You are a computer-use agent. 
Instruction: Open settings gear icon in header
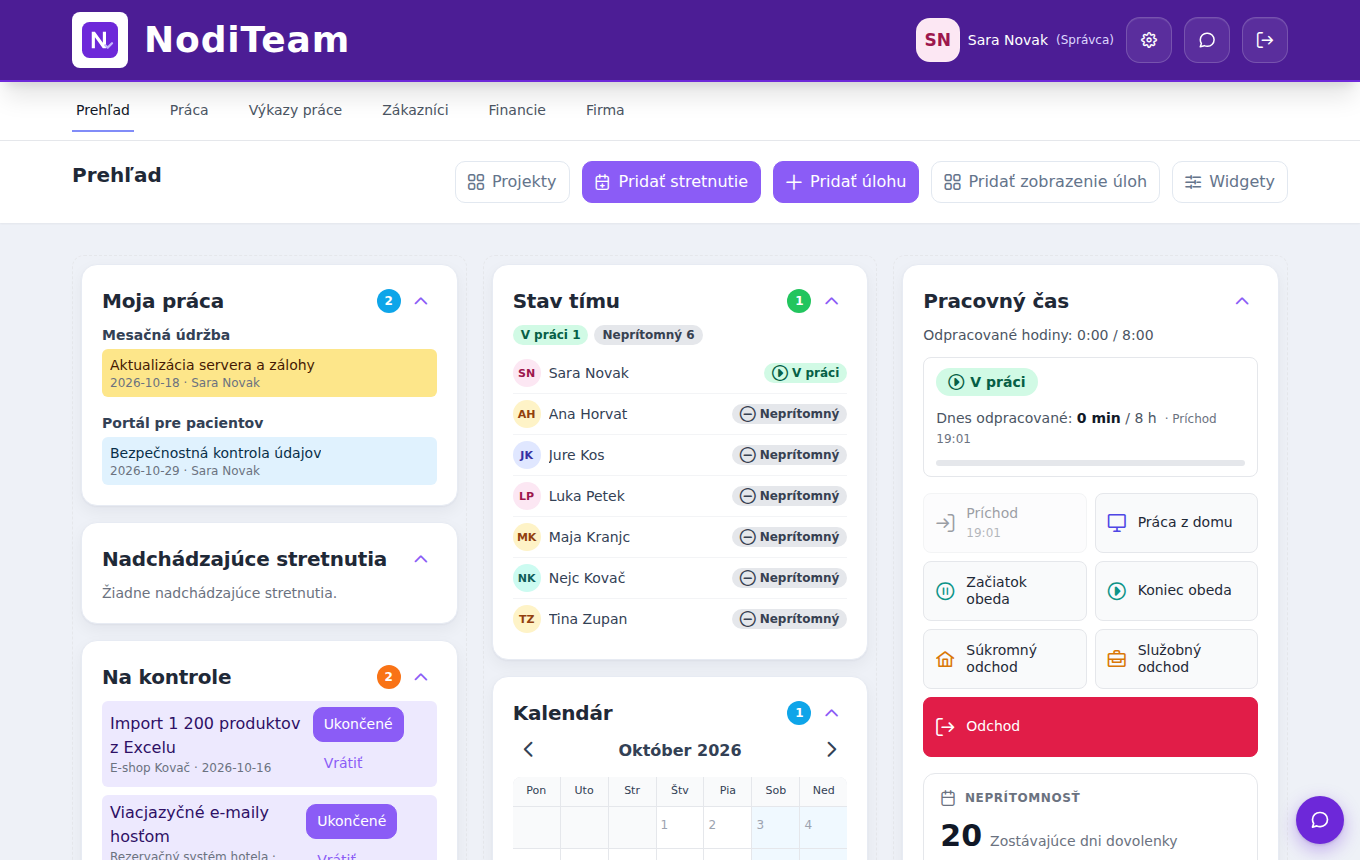pyautogui.click(x=1149, y=40)
